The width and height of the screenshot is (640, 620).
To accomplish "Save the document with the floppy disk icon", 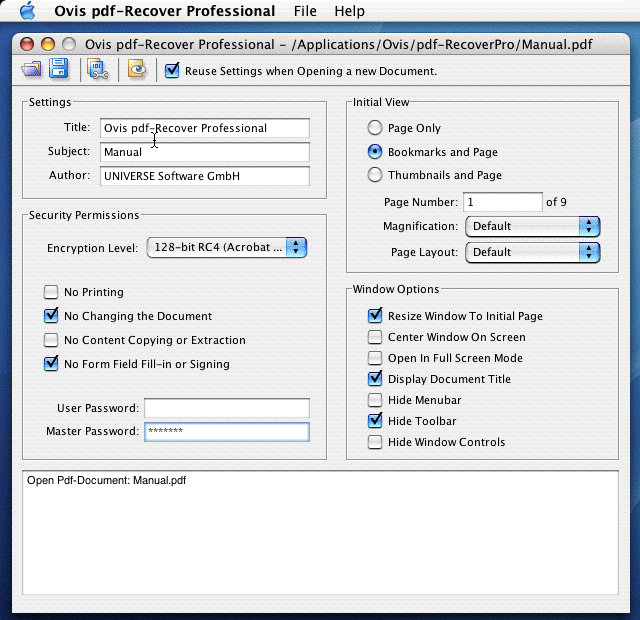I will (58, 68).
